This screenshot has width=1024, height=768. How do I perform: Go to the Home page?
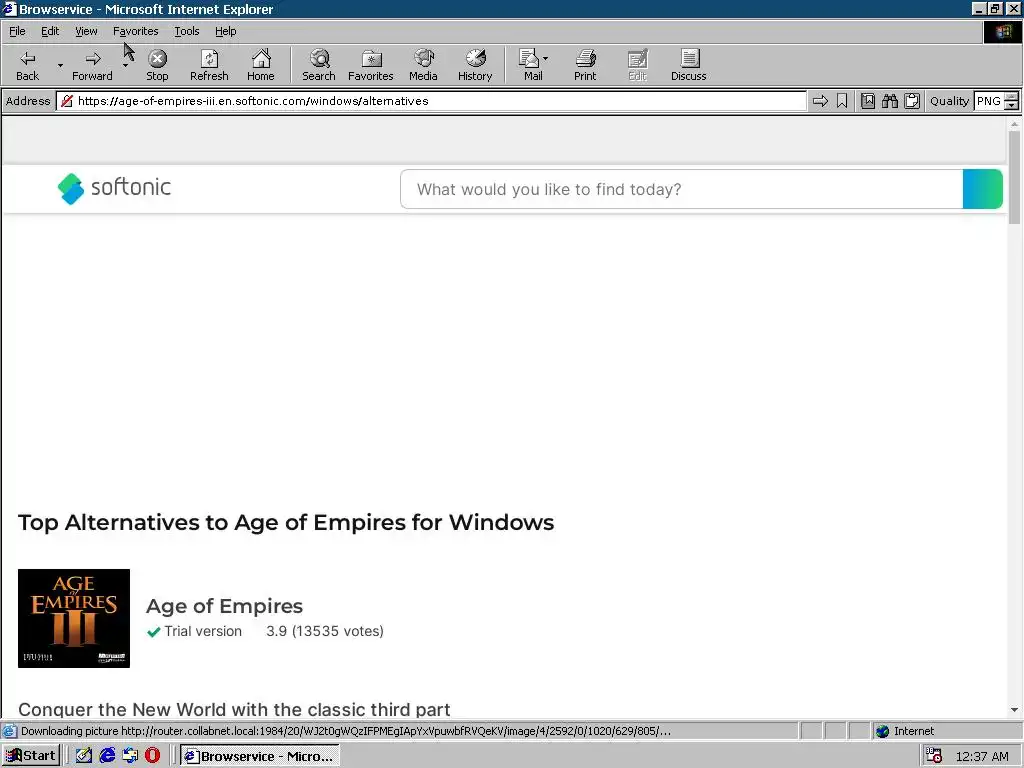pos(261,65)
